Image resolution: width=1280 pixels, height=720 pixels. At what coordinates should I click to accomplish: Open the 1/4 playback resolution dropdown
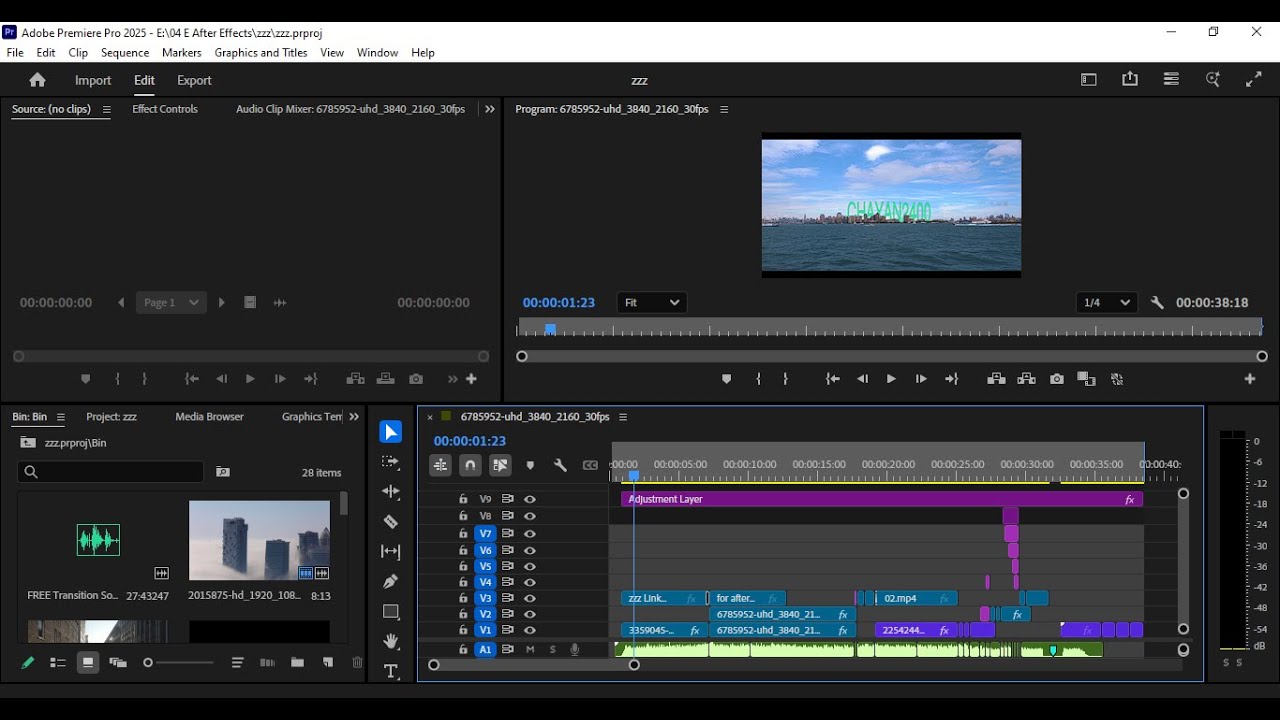click(x=1106, y=302)
